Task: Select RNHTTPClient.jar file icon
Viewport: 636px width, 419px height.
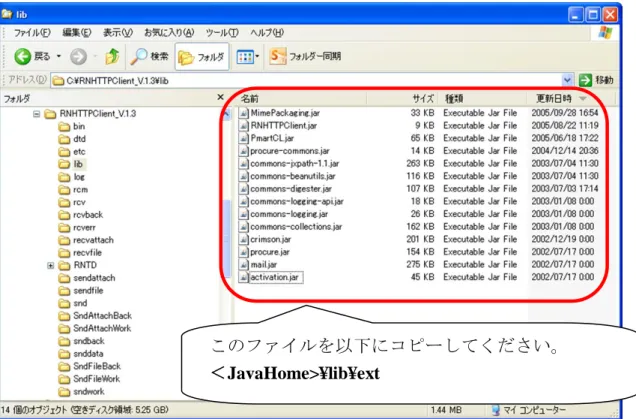Action: pyautogui.click(x=243, y=126)
